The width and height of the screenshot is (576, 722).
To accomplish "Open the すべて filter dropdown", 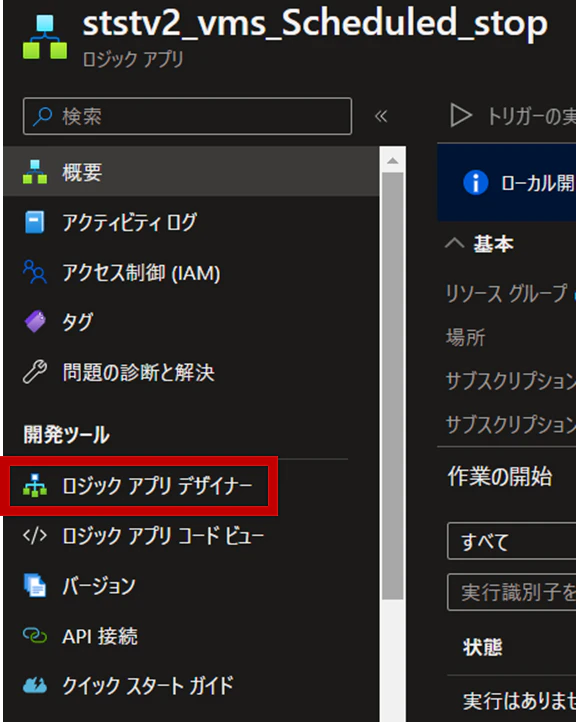I will point(512,541).
